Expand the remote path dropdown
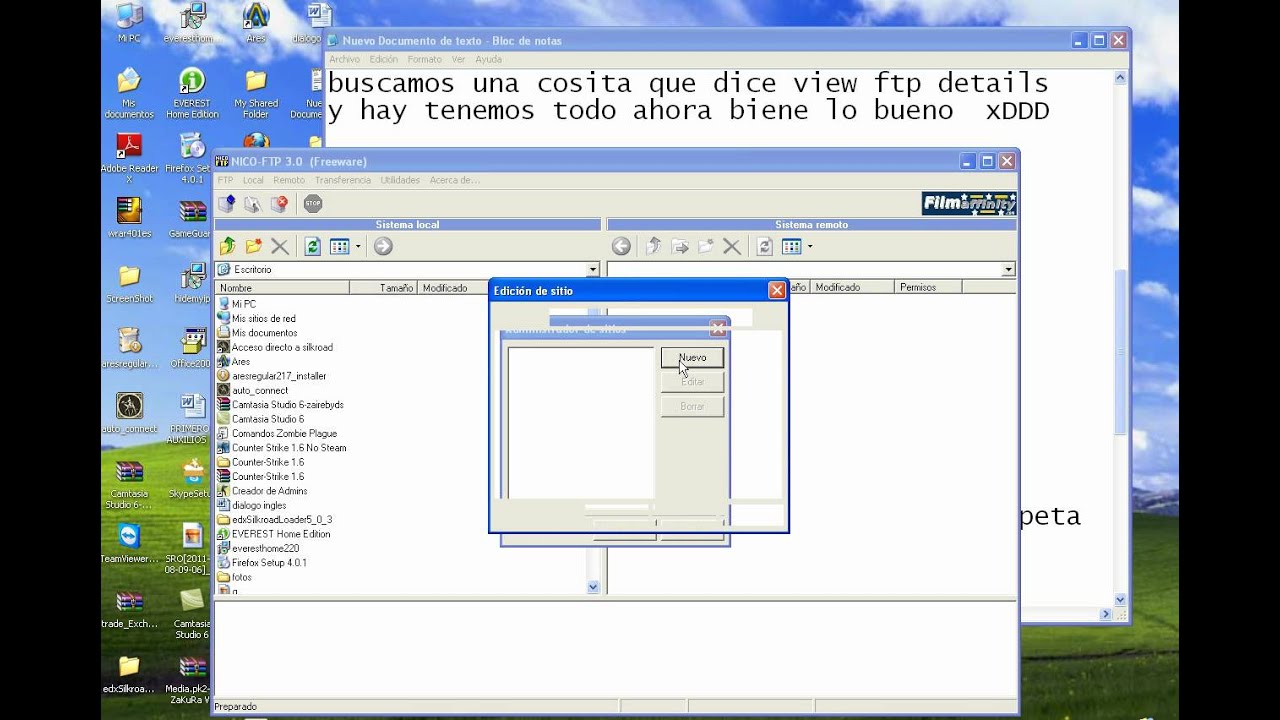The width and height of the screenshot is (1280, 720). (x=1008, y=269)
